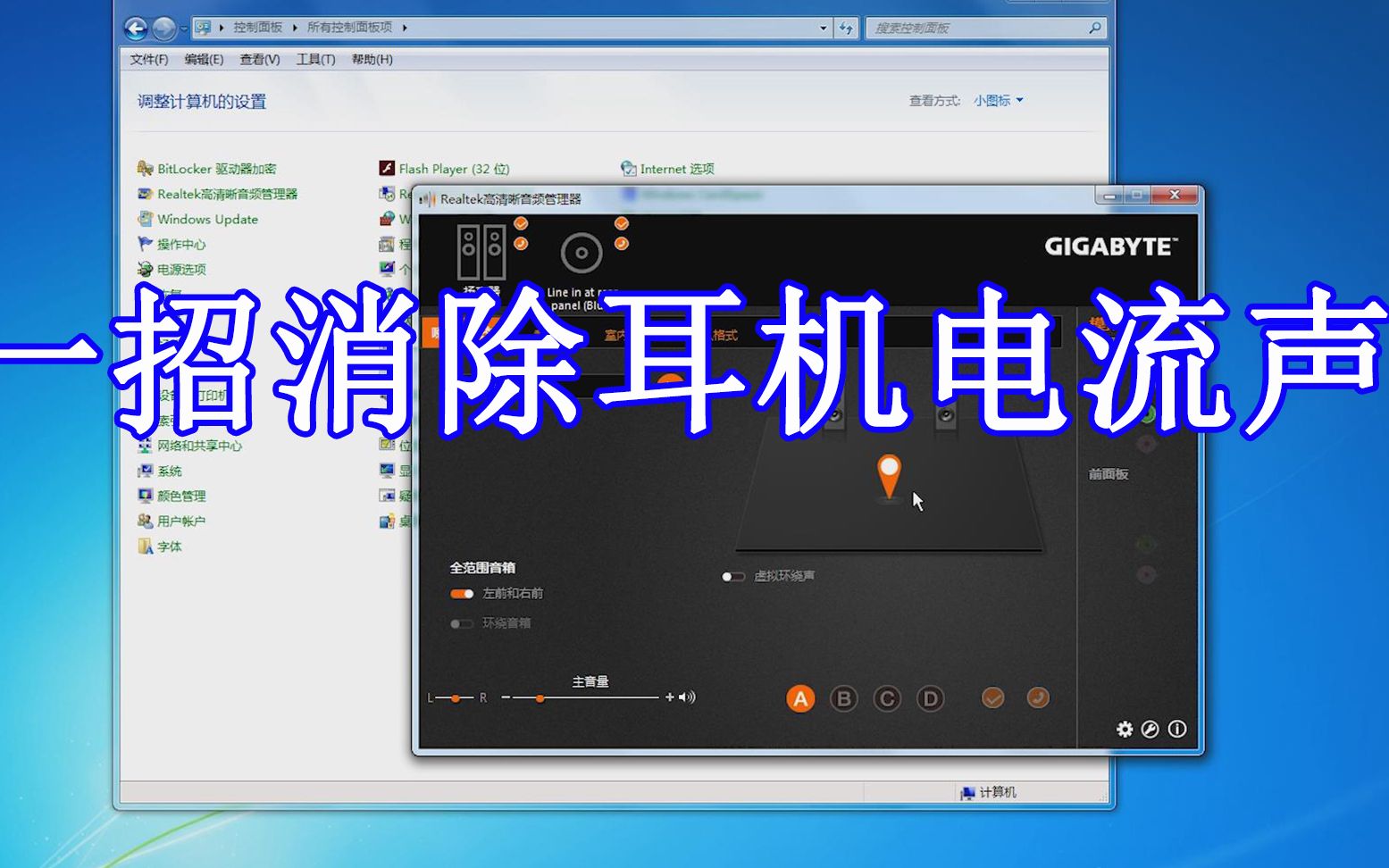
Task: Click the minus button on main volume
Action: [x=506, y=697]
